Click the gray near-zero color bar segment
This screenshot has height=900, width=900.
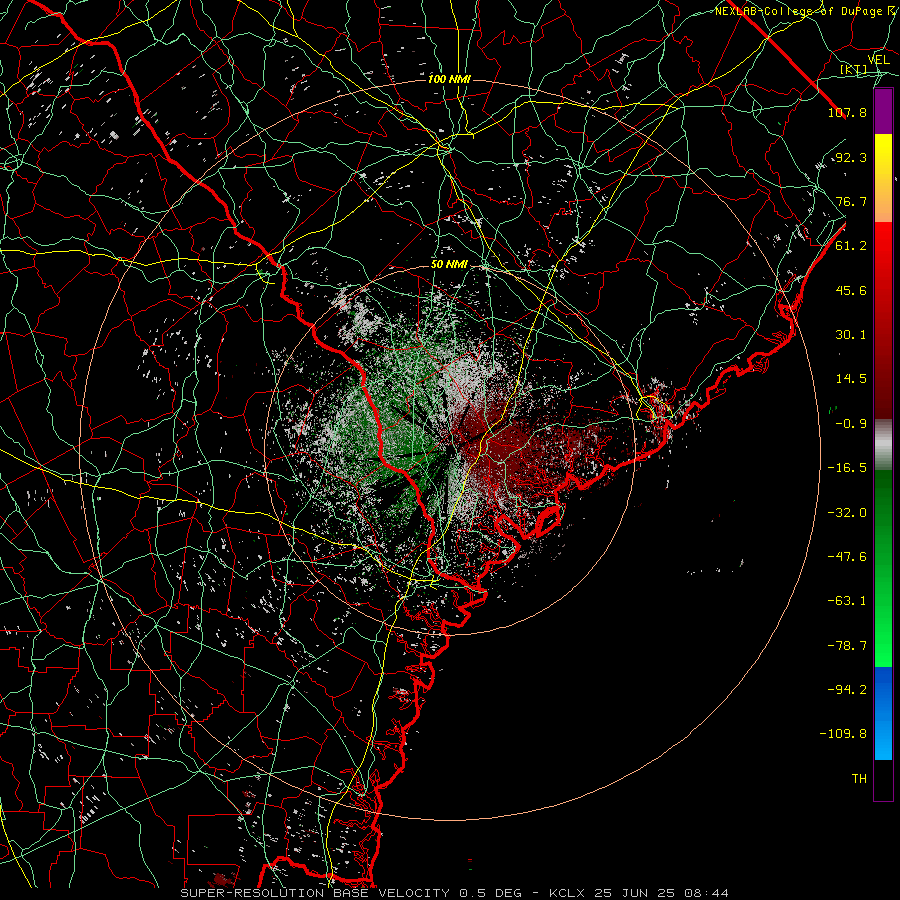click(x=883, y=445)
